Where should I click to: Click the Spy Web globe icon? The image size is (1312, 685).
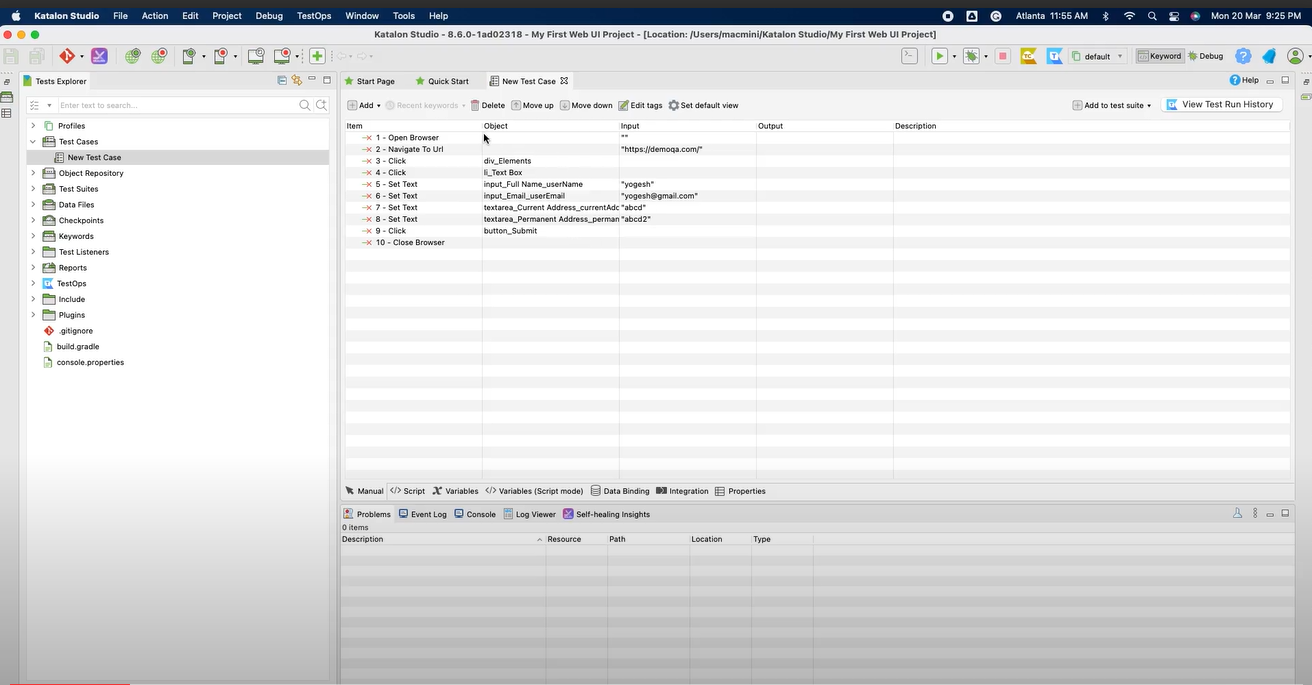[133, 56]
